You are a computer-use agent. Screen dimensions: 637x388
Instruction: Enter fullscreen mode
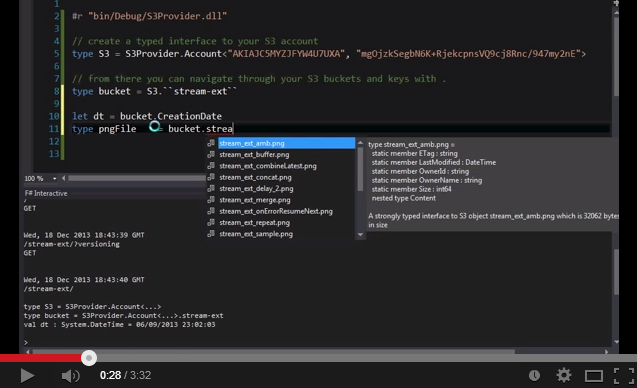coord(624,375)
